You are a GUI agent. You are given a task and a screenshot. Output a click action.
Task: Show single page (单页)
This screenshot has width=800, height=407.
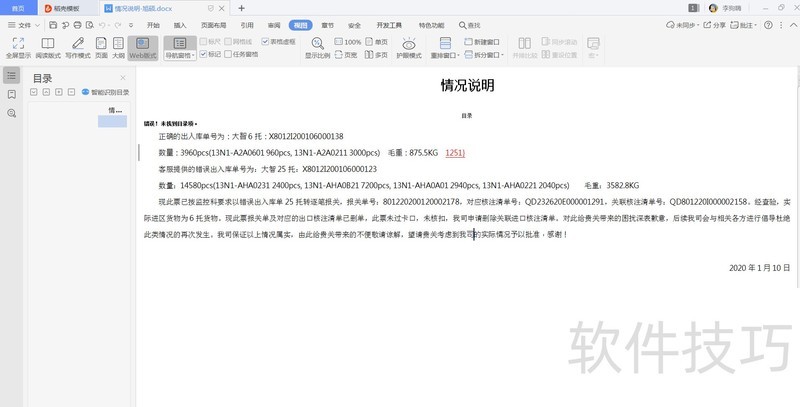click(377, 42)
